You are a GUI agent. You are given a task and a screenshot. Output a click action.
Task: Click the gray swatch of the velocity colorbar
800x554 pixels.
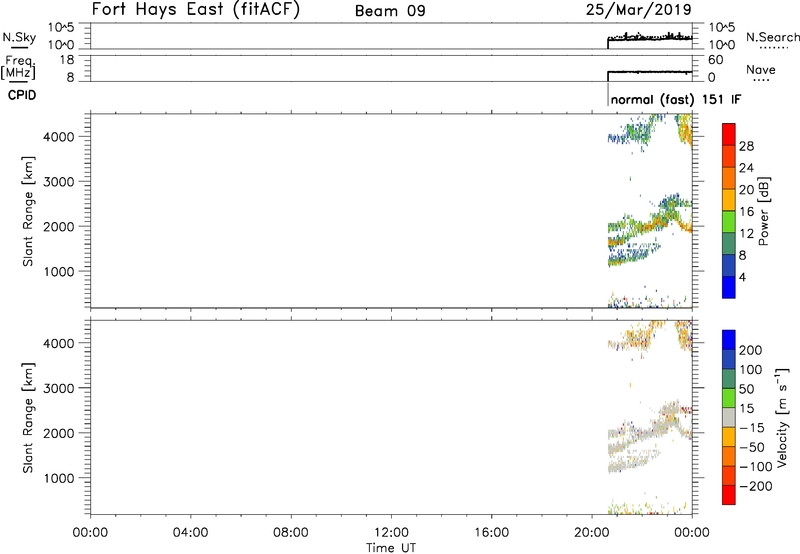point(729,417)
